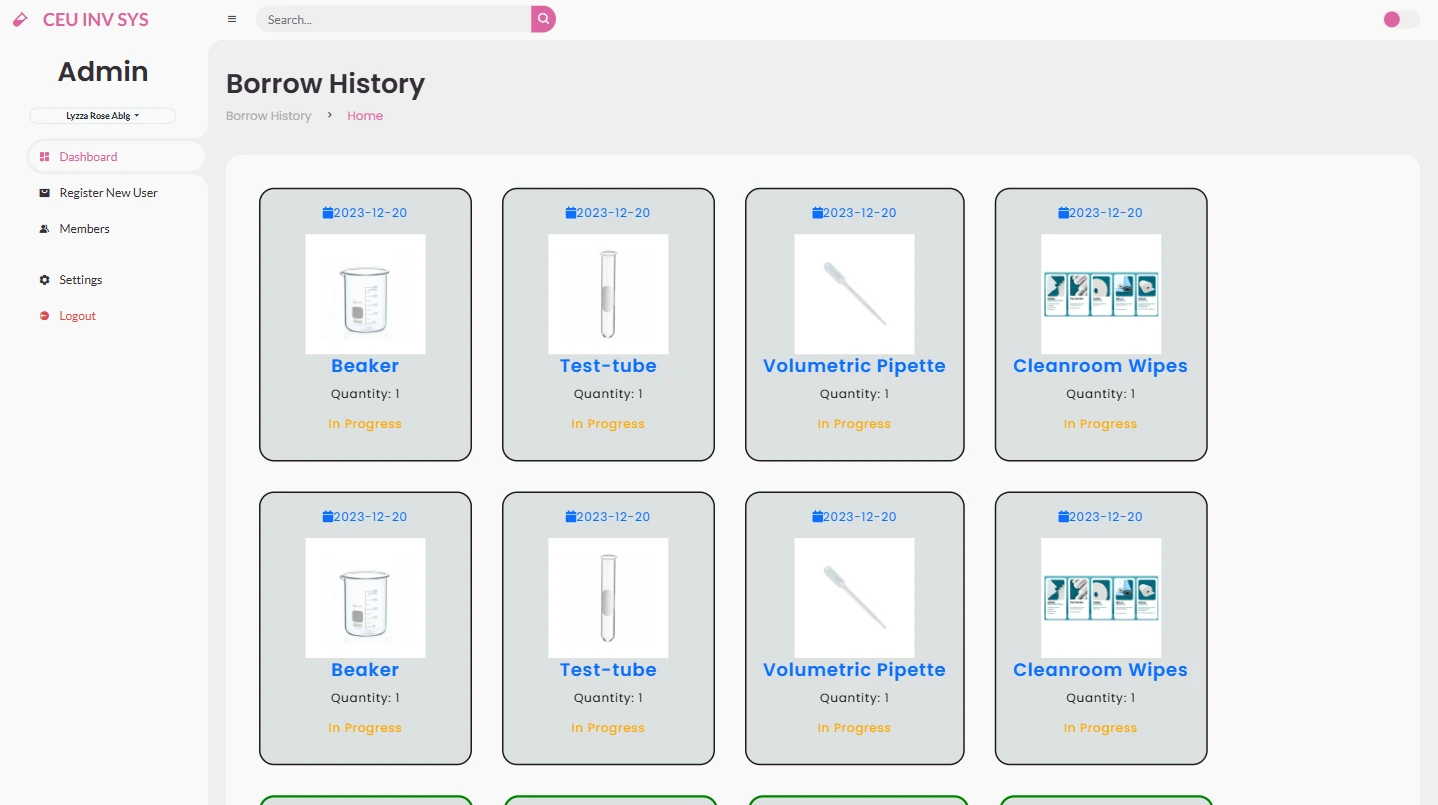The width and height of the screenshot is (1438, 805).
Task: Click the CEU INV SYS logo icon
Action: (x=21, y=19)
